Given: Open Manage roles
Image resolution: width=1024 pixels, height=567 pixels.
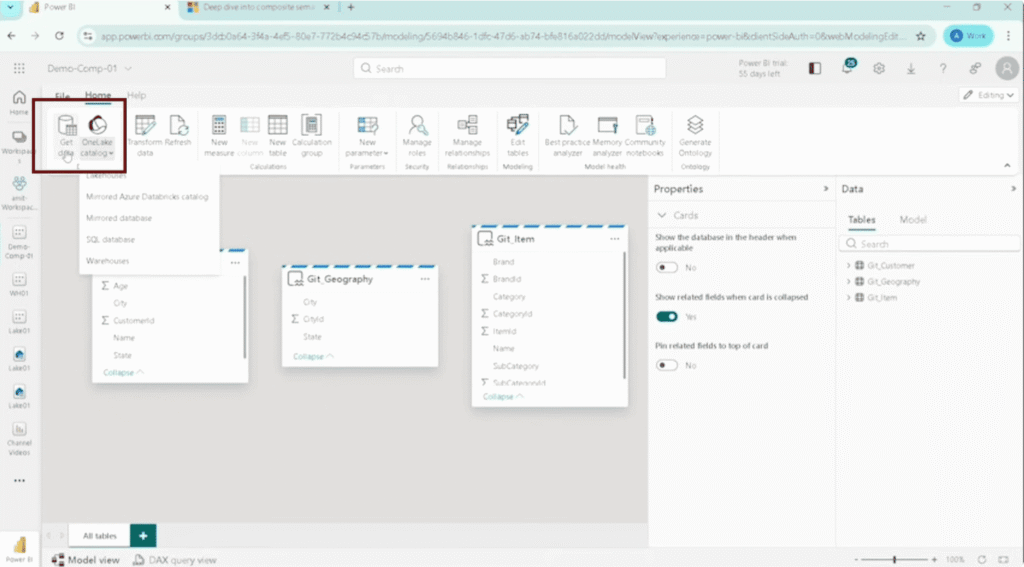Looking at the screenshot, I should click(x=417, y=136).
